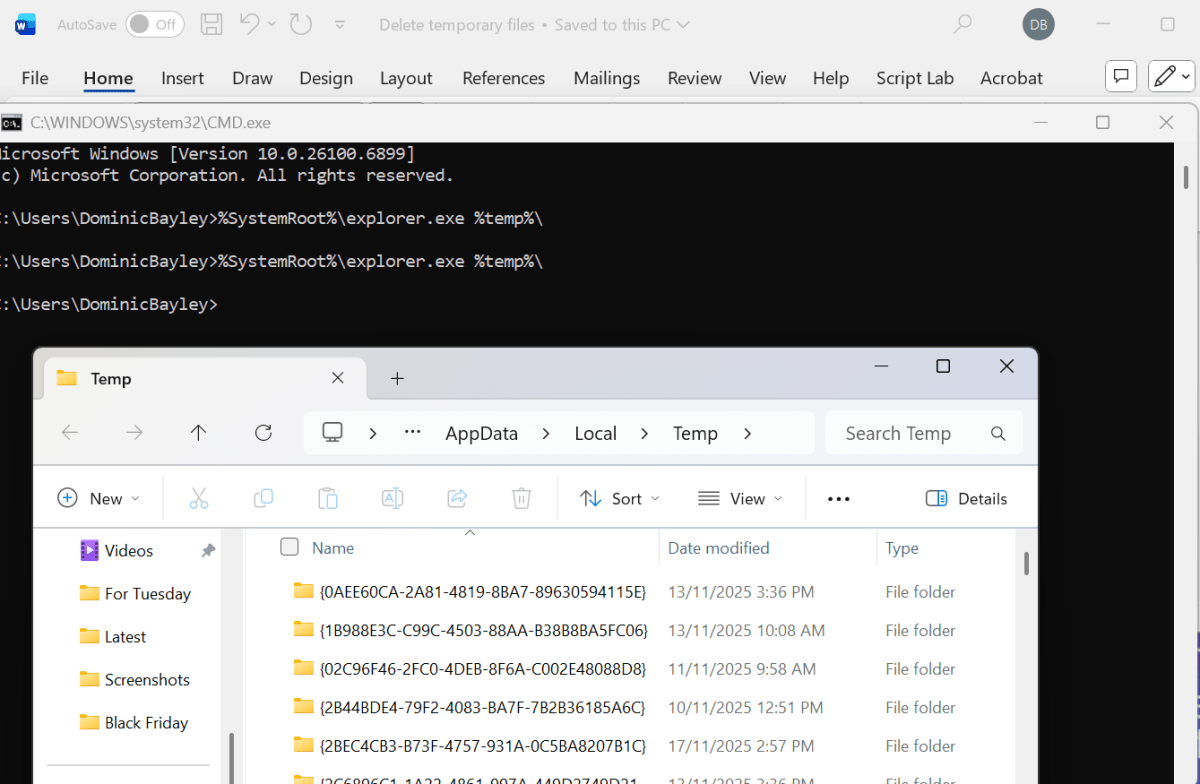
Task: Expand the View options dropdown
Action: click(740, 498)
